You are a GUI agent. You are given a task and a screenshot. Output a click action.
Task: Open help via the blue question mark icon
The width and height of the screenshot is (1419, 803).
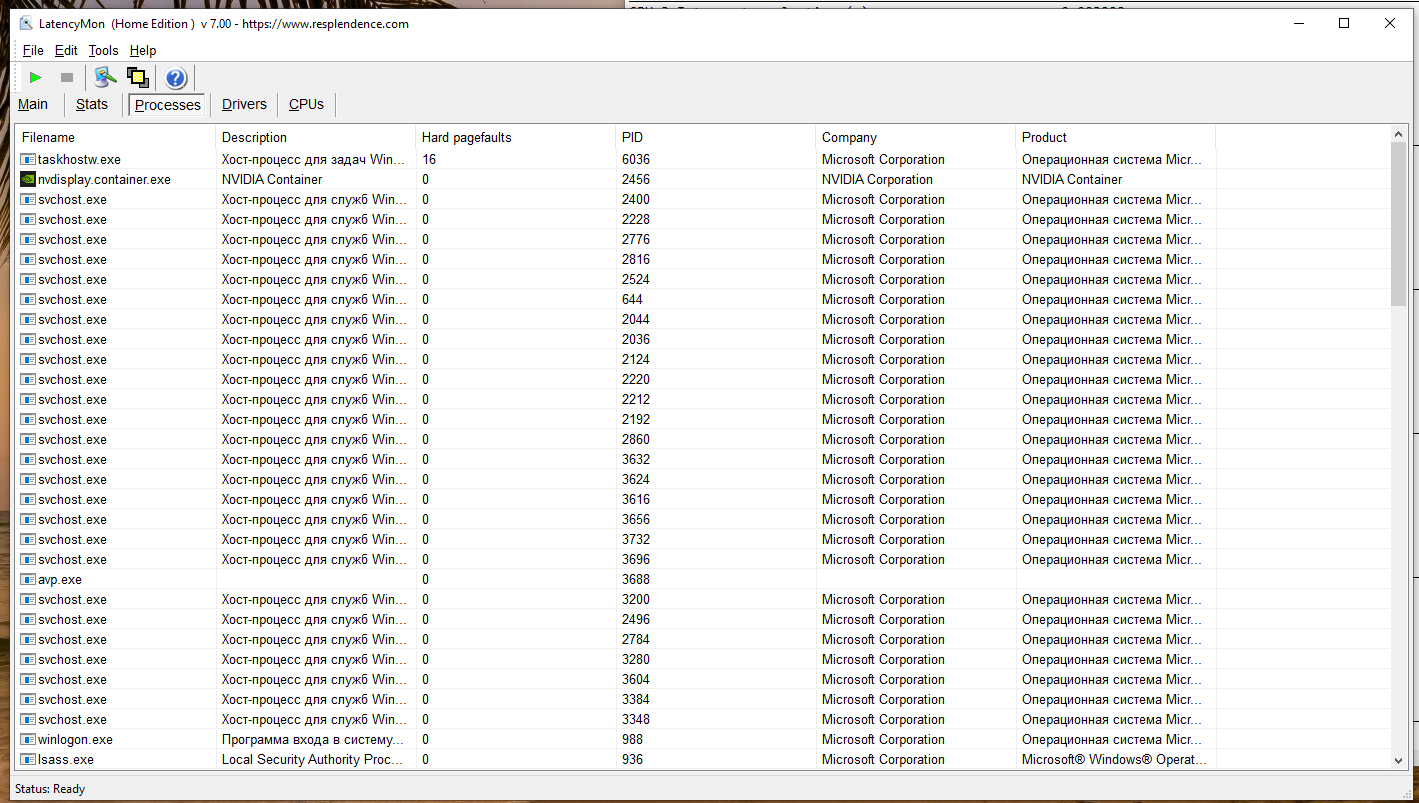176,78
